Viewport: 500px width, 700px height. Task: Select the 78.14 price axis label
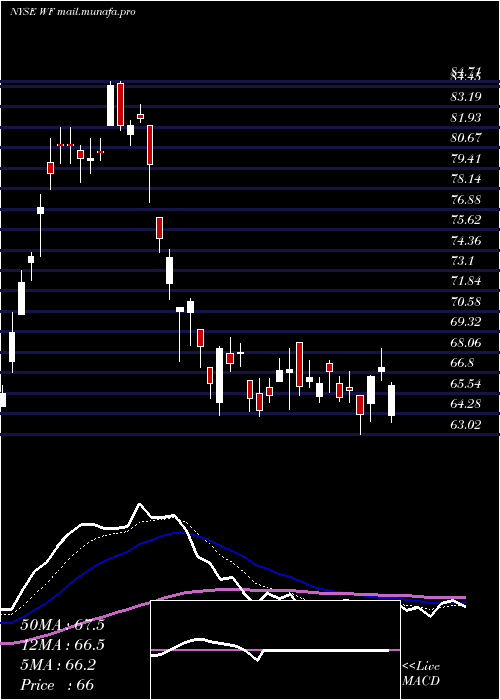point(466,179)
